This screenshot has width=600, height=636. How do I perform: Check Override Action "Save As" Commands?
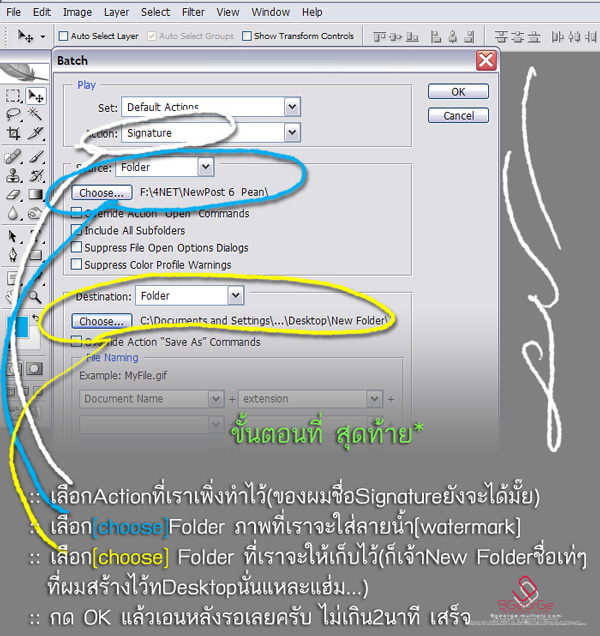tap(76, 341)
